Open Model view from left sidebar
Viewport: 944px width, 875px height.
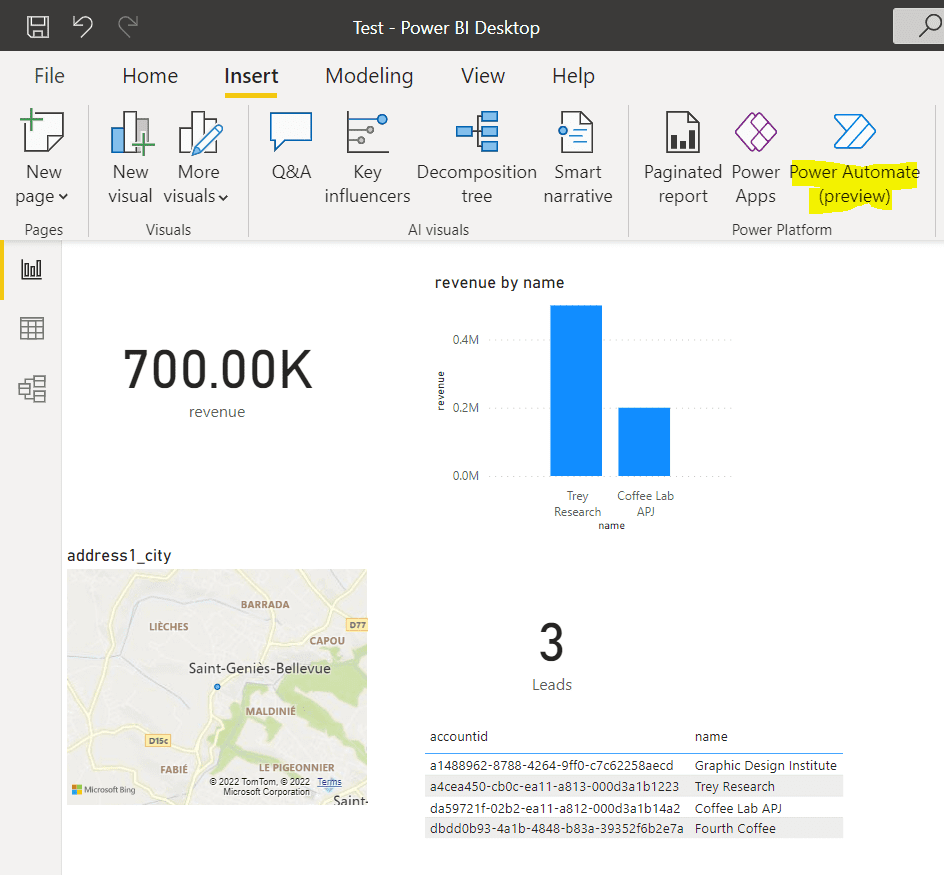point(31,388)
